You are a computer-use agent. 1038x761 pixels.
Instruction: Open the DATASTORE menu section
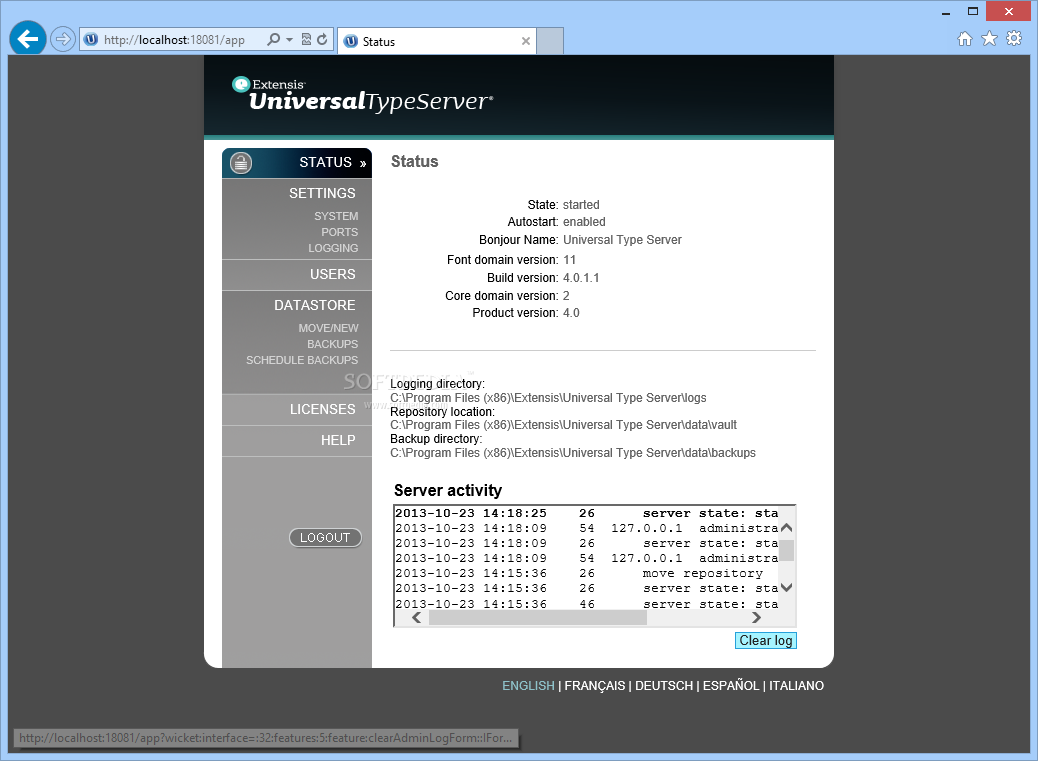[314, 305]
